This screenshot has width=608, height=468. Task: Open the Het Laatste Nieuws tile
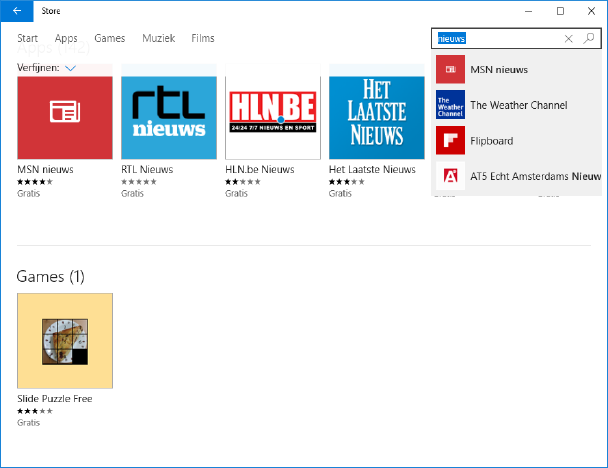(x=377, y=117)
